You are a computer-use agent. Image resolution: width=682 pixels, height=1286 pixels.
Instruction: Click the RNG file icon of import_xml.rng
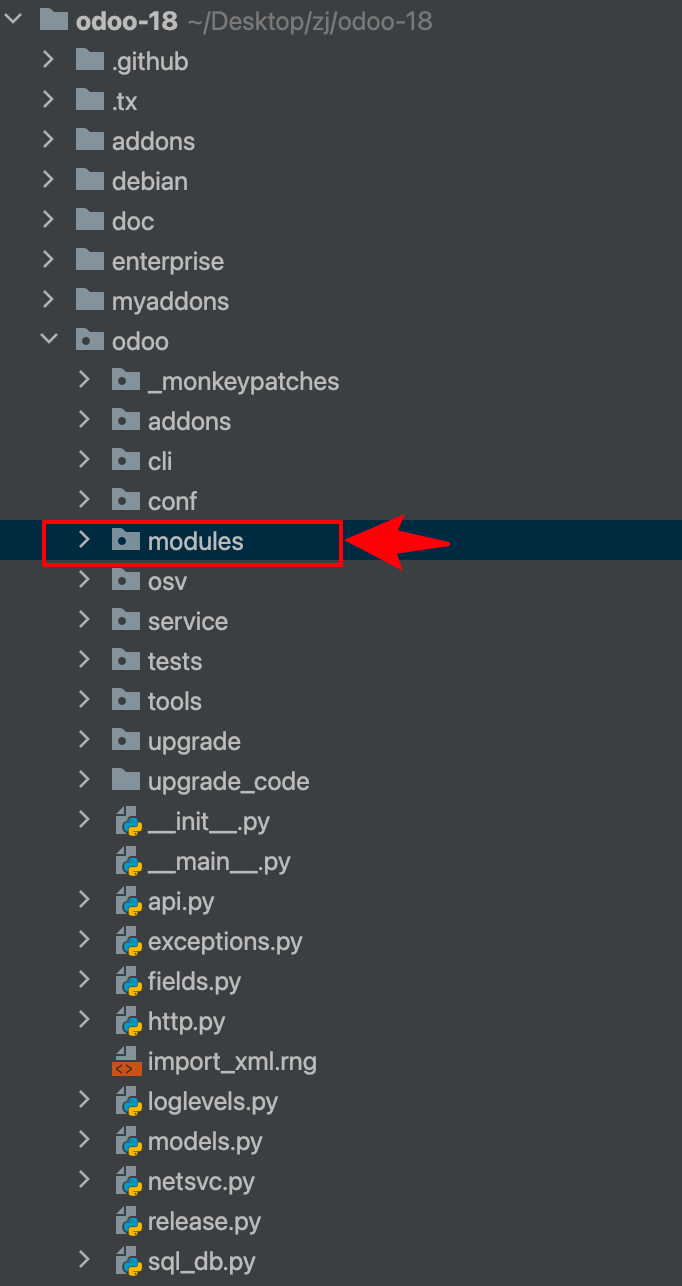coord(126,1062)
